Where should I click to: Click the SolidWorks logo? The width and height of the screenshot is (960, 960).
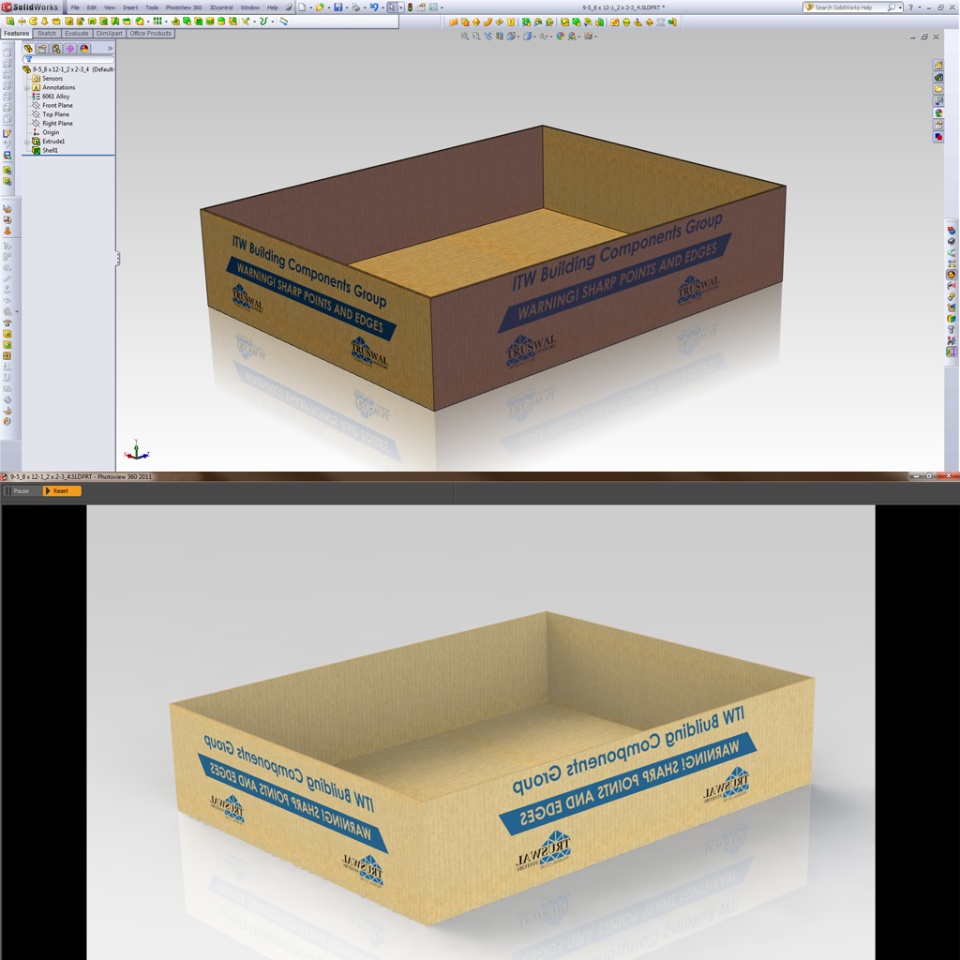tap(31, 7)
